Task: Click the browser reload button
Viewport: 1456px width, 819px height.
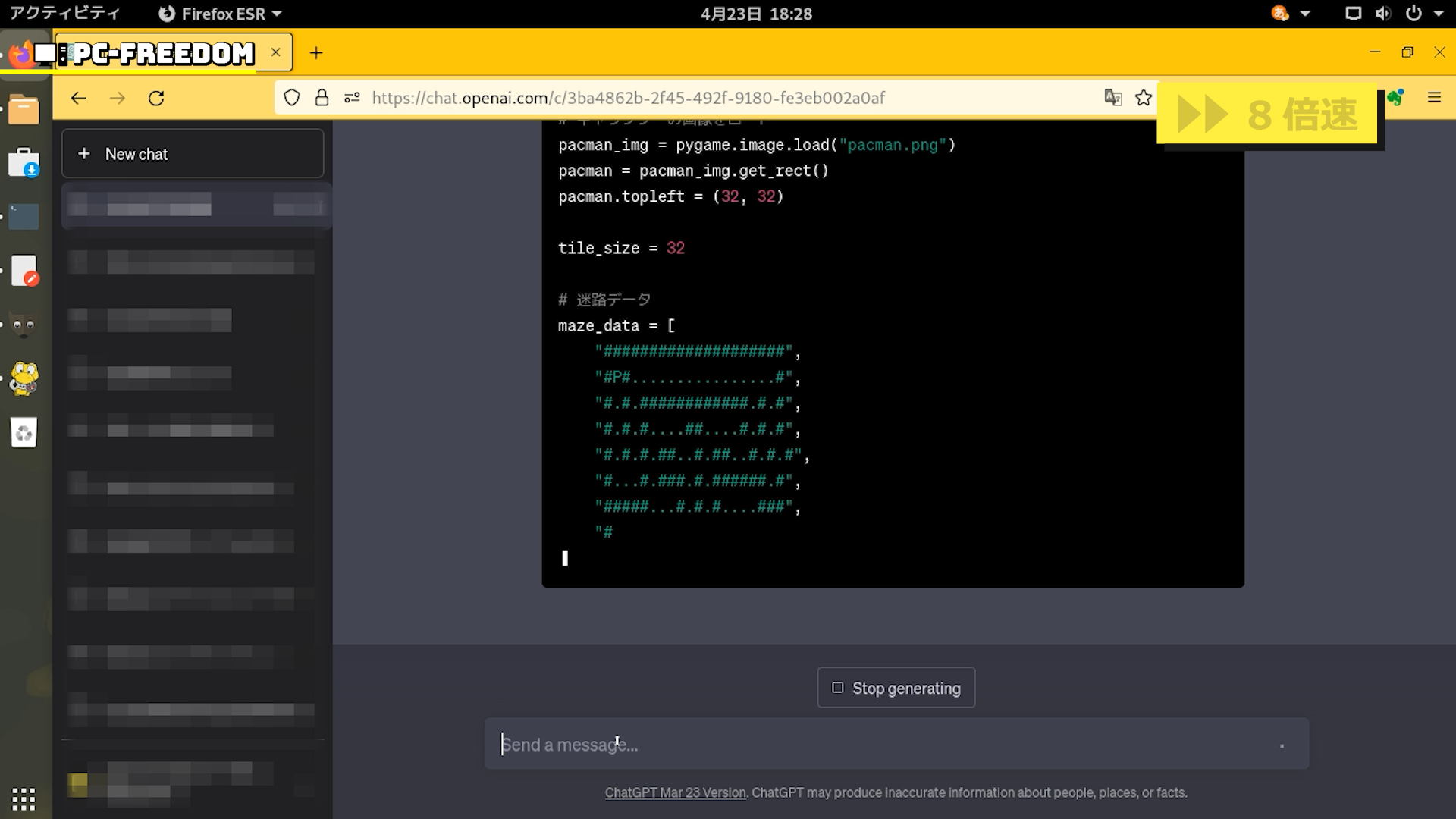Action: (x=156, y=98)
